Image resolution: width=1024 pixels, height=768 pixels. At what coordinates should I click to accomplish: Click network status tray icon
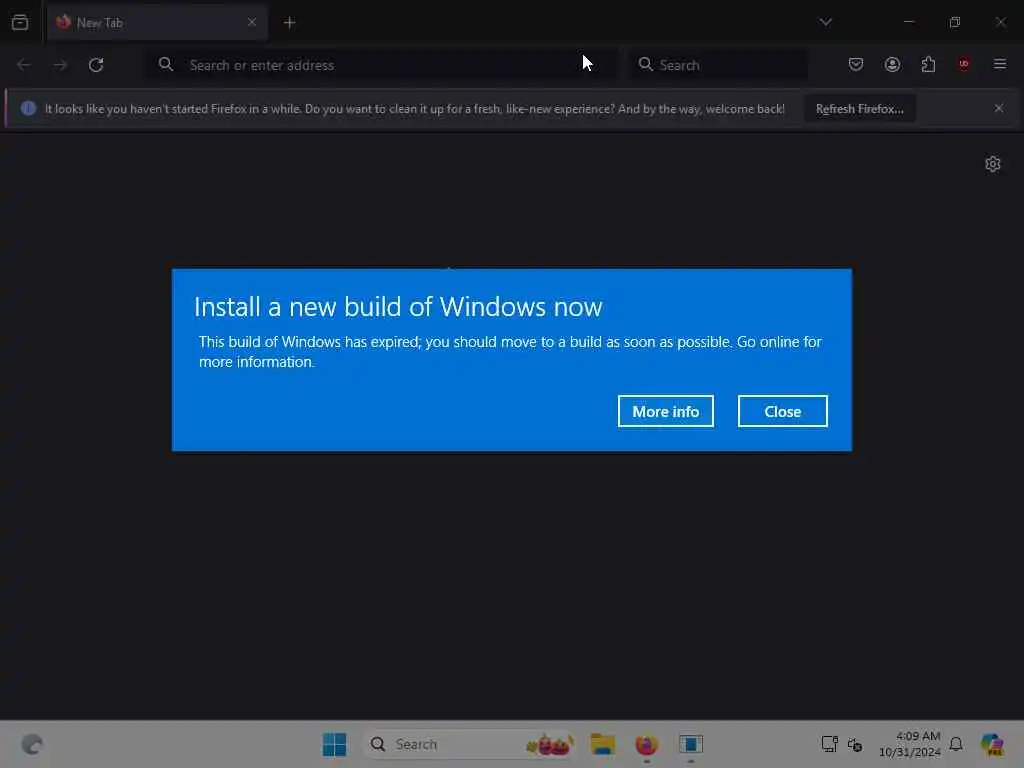point(855,744)
